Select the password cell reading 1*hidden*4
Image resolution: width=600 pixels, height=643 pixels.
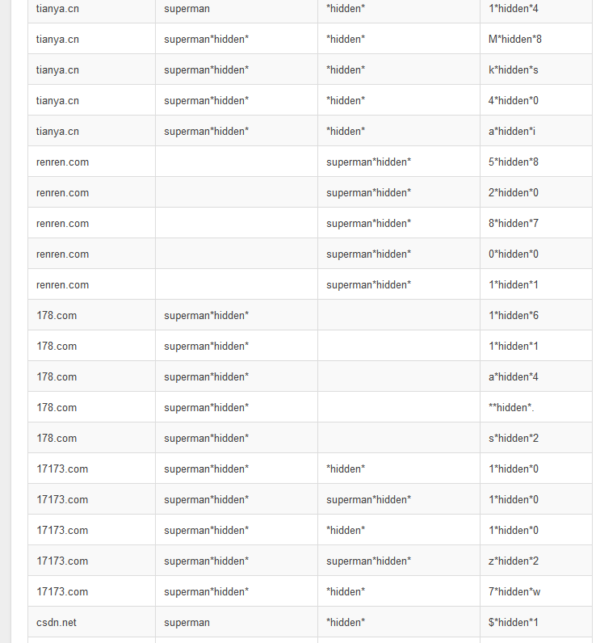click(515, 8)
